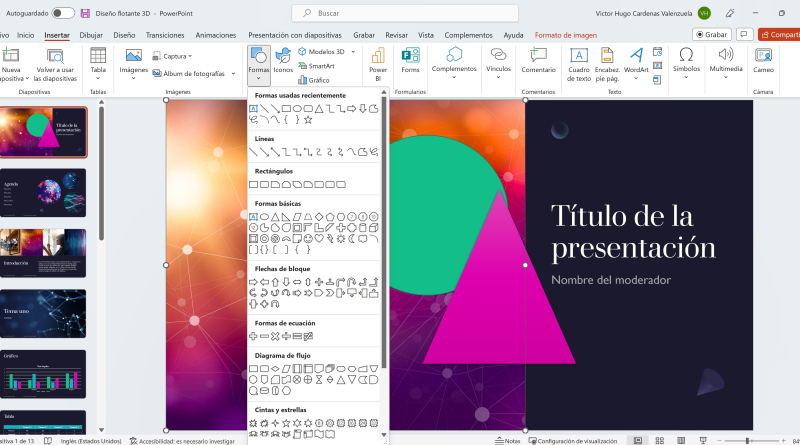Screen dimensions: 800x445
Task: Open the Formato de imagen tab
Action: pos(565,35)
